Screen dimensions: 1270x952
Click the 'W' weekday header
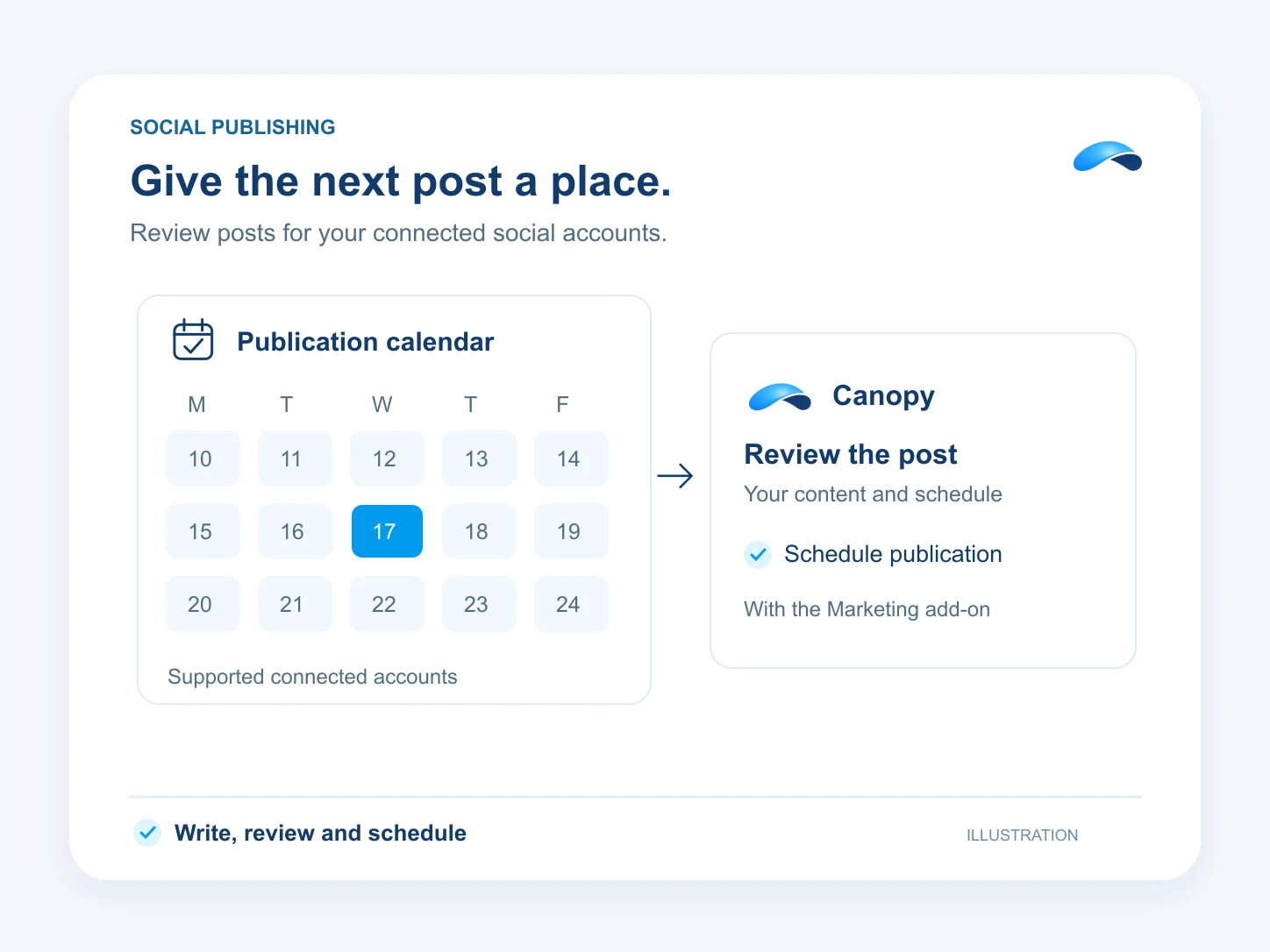(x=382, y=404)
